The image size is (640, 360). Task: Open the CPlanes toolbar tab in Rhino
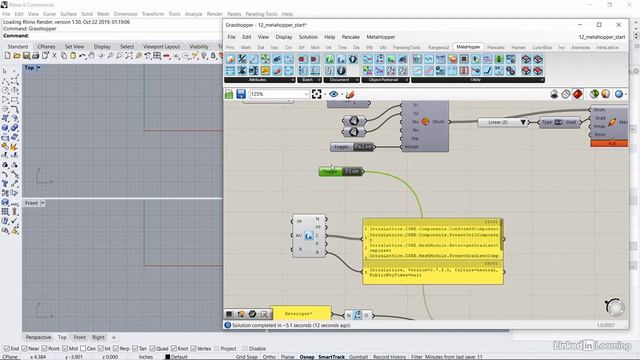pyautogui.click(x=46, y=47)
